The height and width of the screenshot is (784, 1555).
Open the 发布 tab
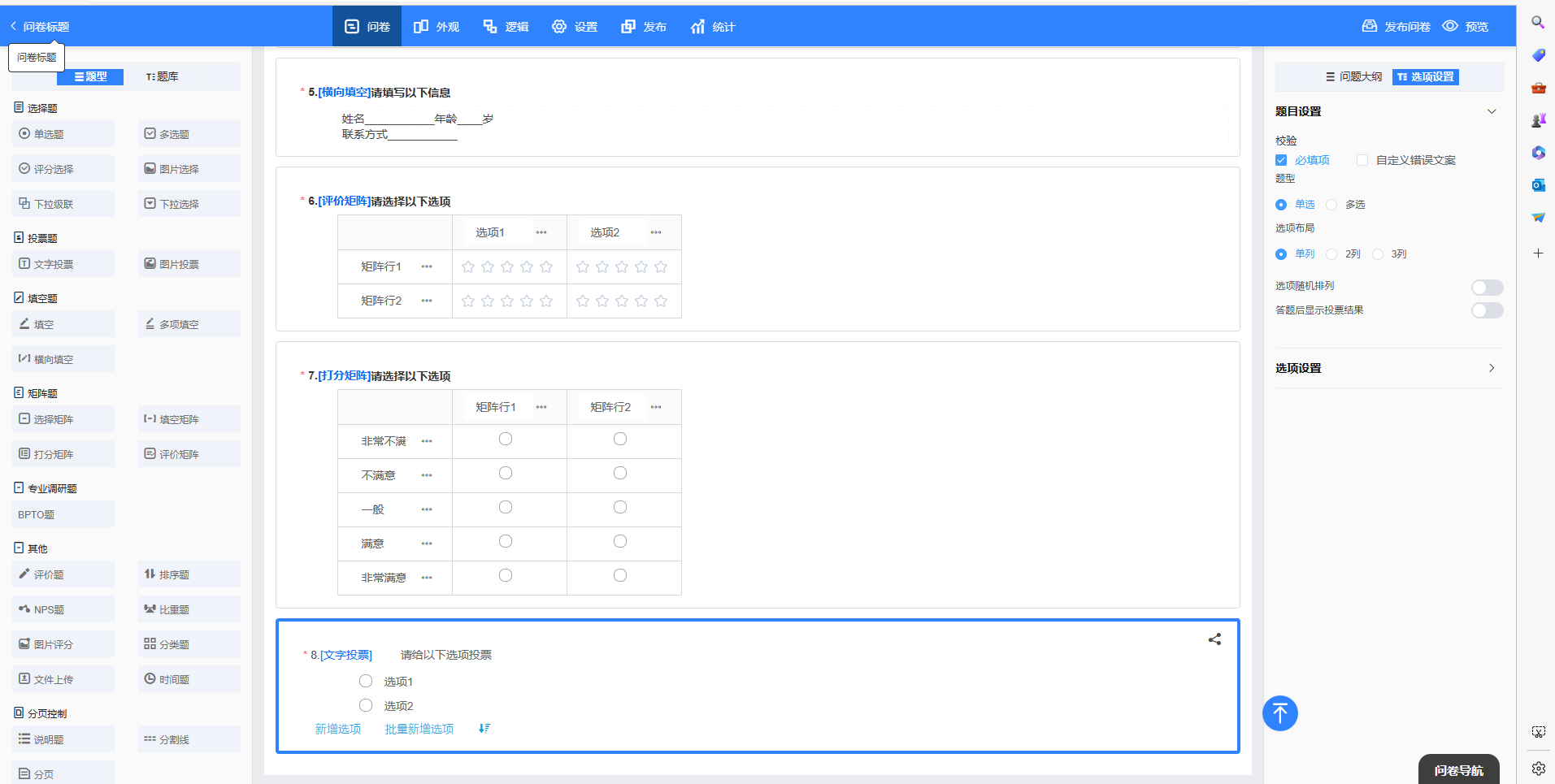[x=644, y=27]
